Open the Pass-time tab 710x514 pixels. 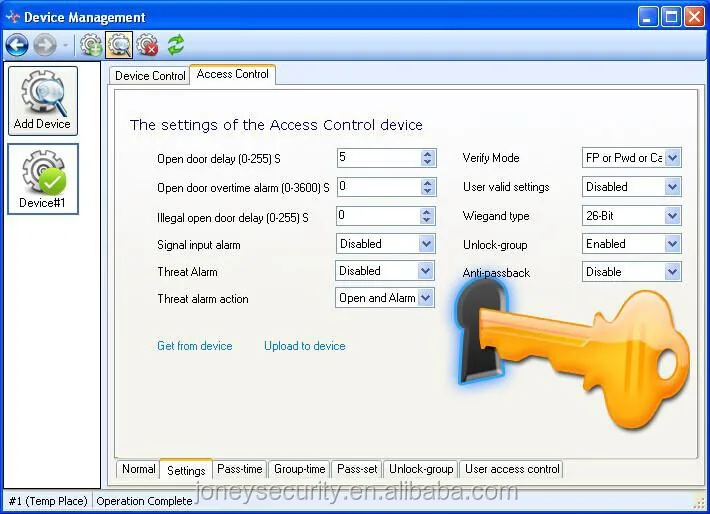click(240, 469)
